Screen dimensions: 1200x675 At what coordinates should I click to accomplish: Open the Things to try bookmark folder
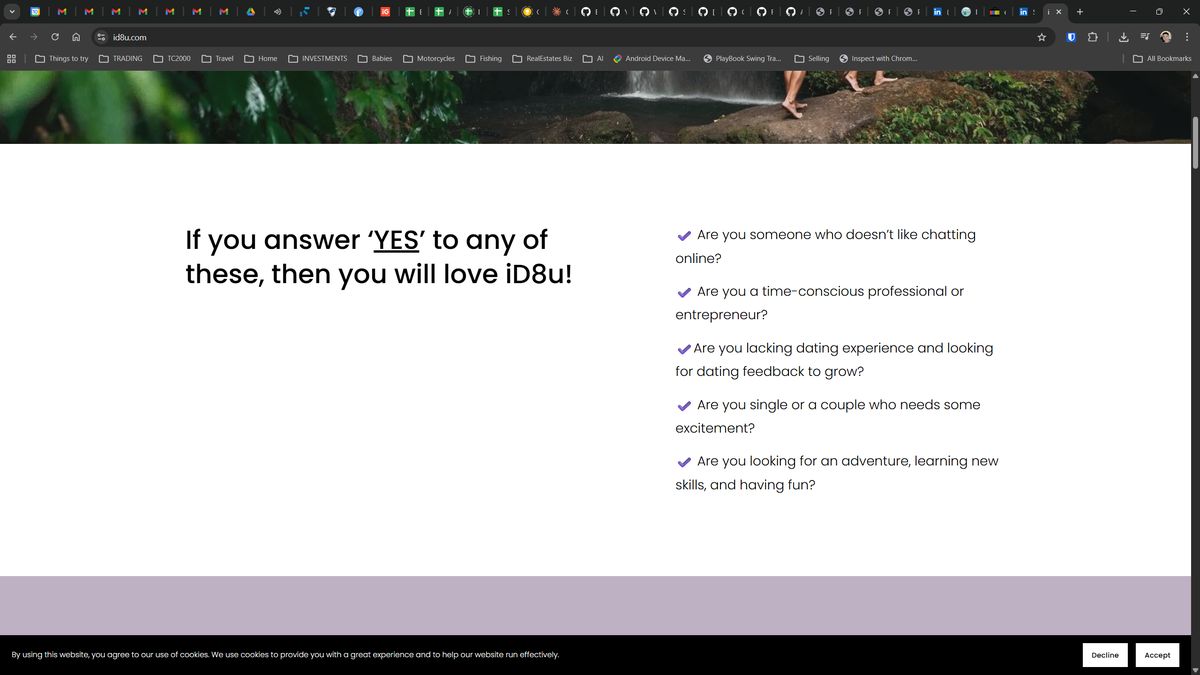[62, 59]
